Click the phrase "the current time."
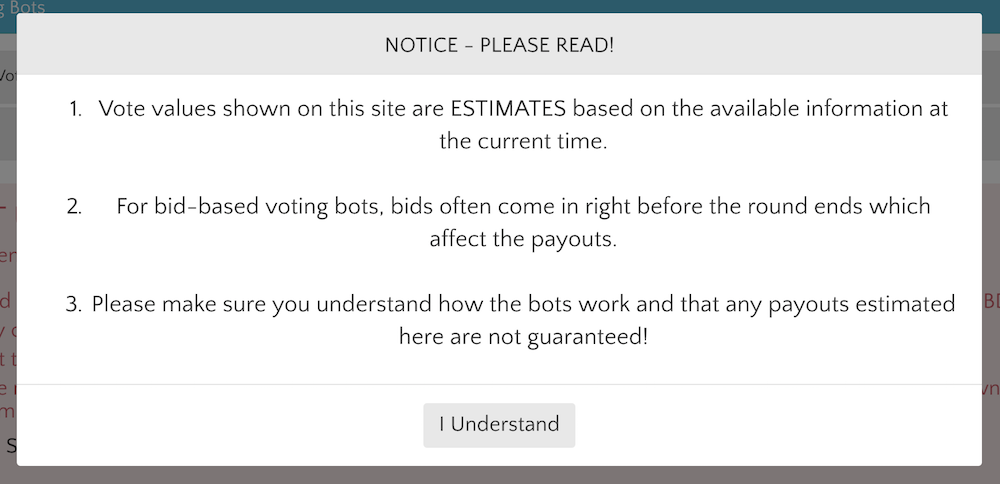The height and width of the screenshot is (484, 1000). click(x=523, y=141)
